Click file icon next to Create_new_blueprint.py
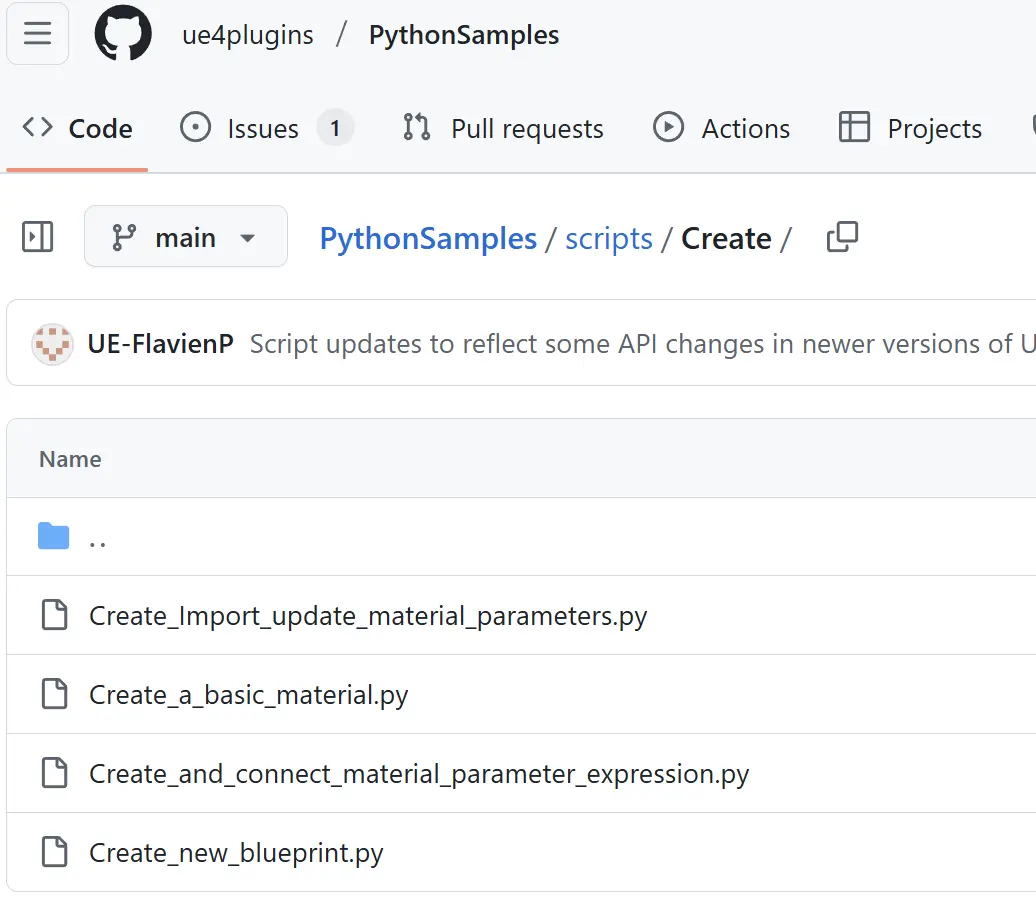 click(x=53, y=853)
